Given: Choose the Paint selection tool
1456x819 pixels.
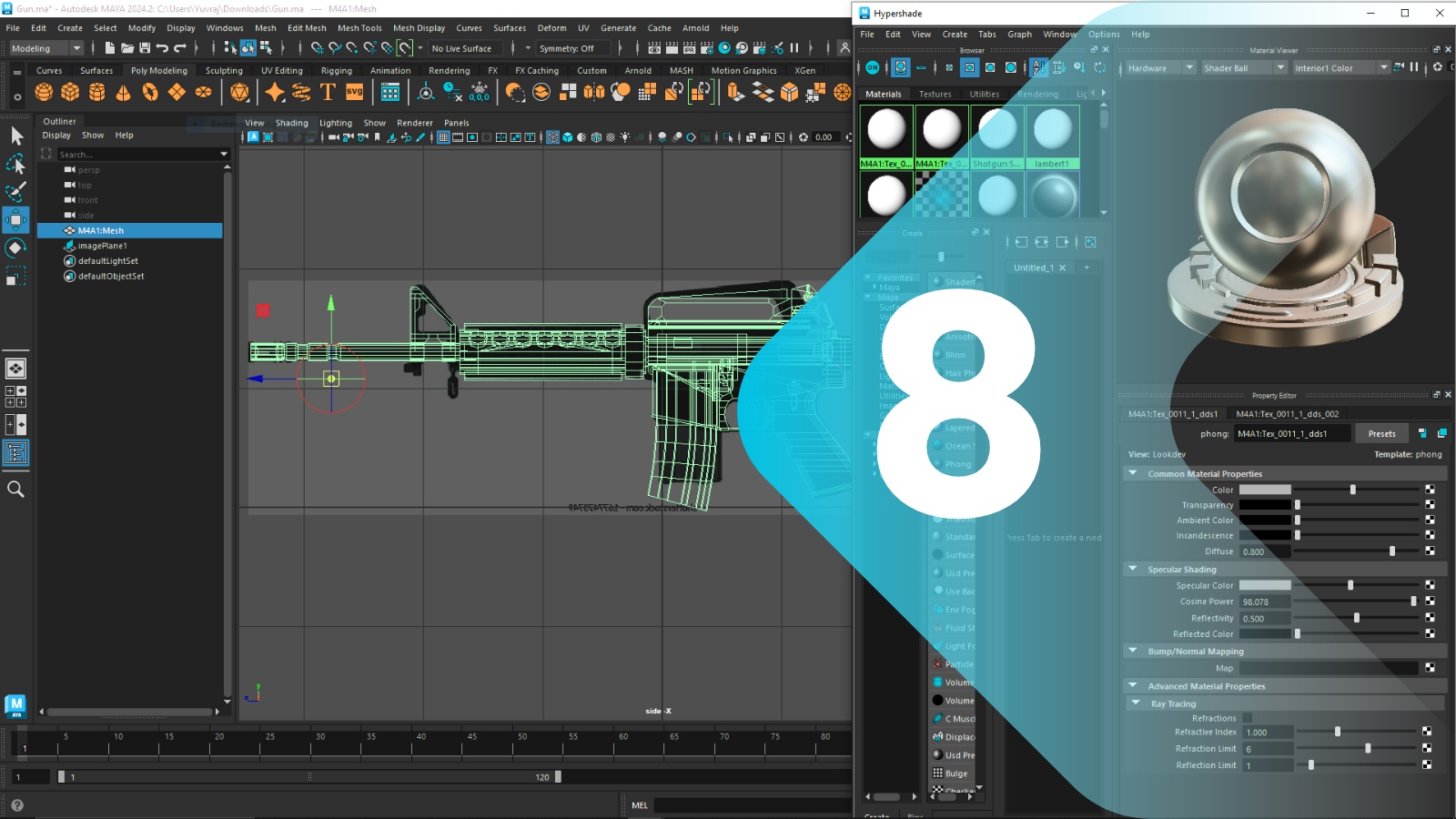Looking at the screenshot, I should 15,192.
